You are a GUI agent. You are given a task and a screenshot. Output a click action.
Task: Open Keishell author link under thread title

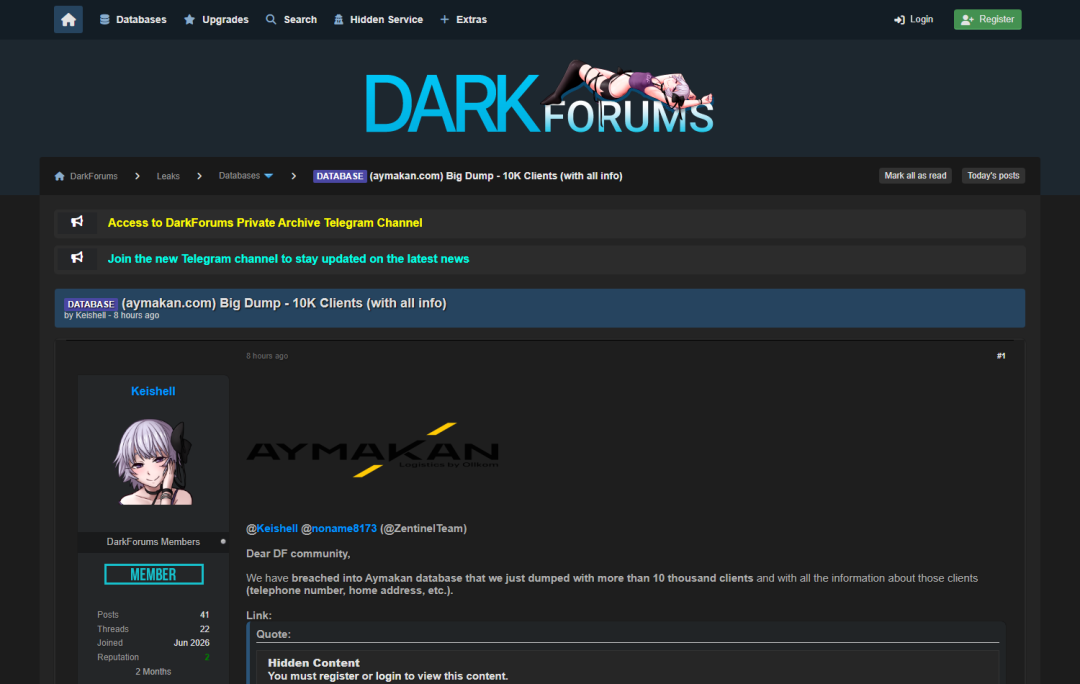[x=91, y=315]
